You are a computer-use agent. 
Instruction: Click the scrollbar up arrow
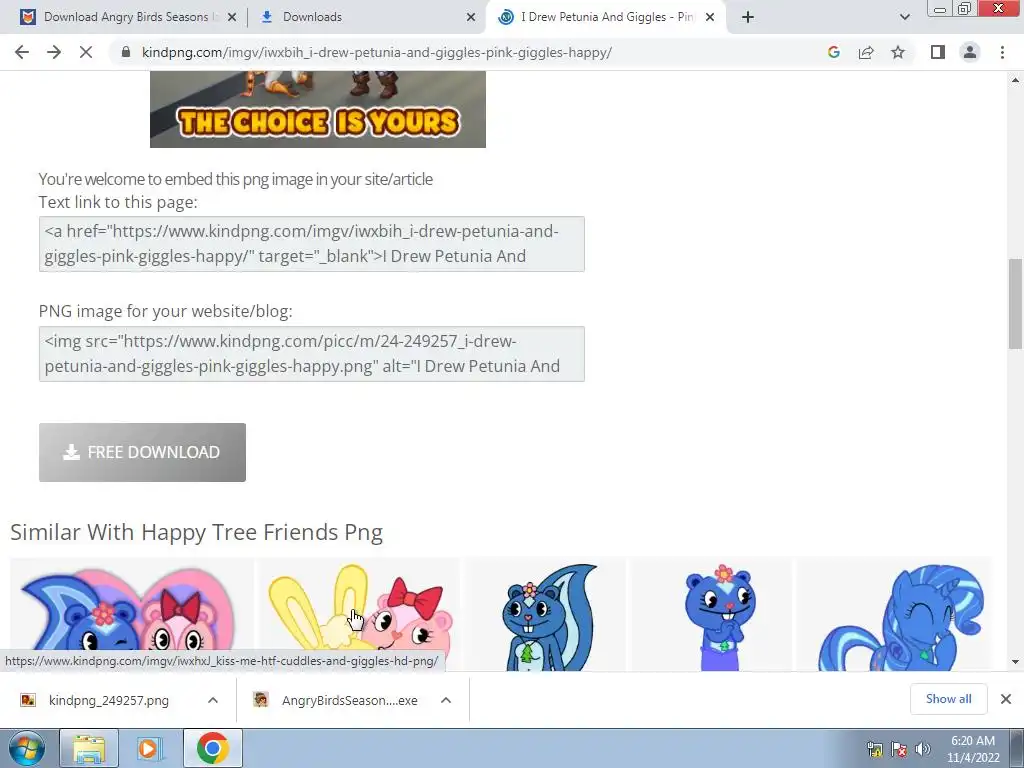click(x=1015, y=80)
